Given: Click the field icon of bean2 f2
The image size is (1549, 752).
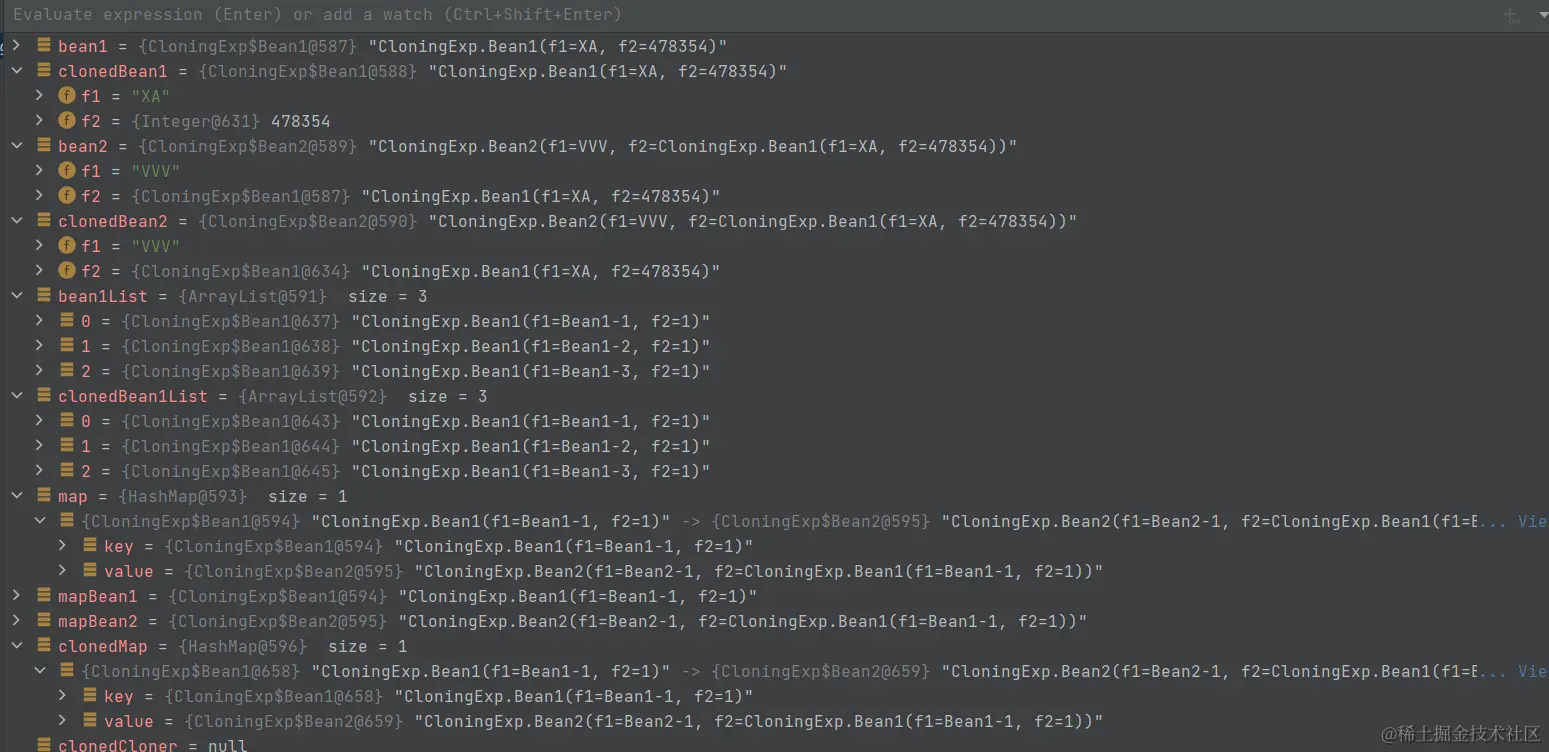Looking at the screenshot, I should click(67, 196).
